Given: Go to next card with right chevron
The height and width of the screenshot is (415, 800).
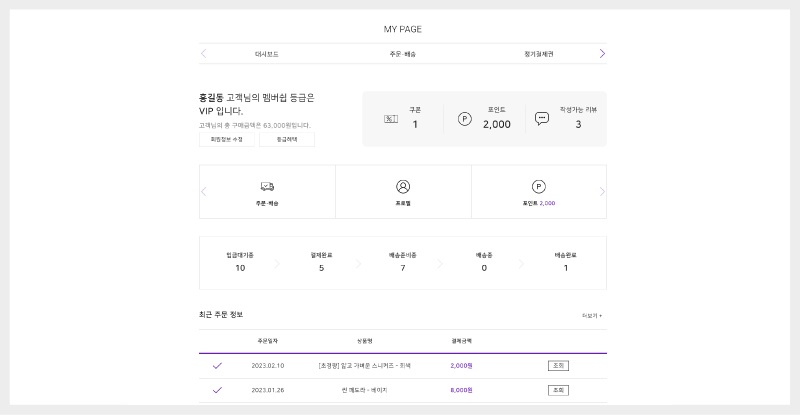Looking at the screenshot, I should click(x=602, y=191).
